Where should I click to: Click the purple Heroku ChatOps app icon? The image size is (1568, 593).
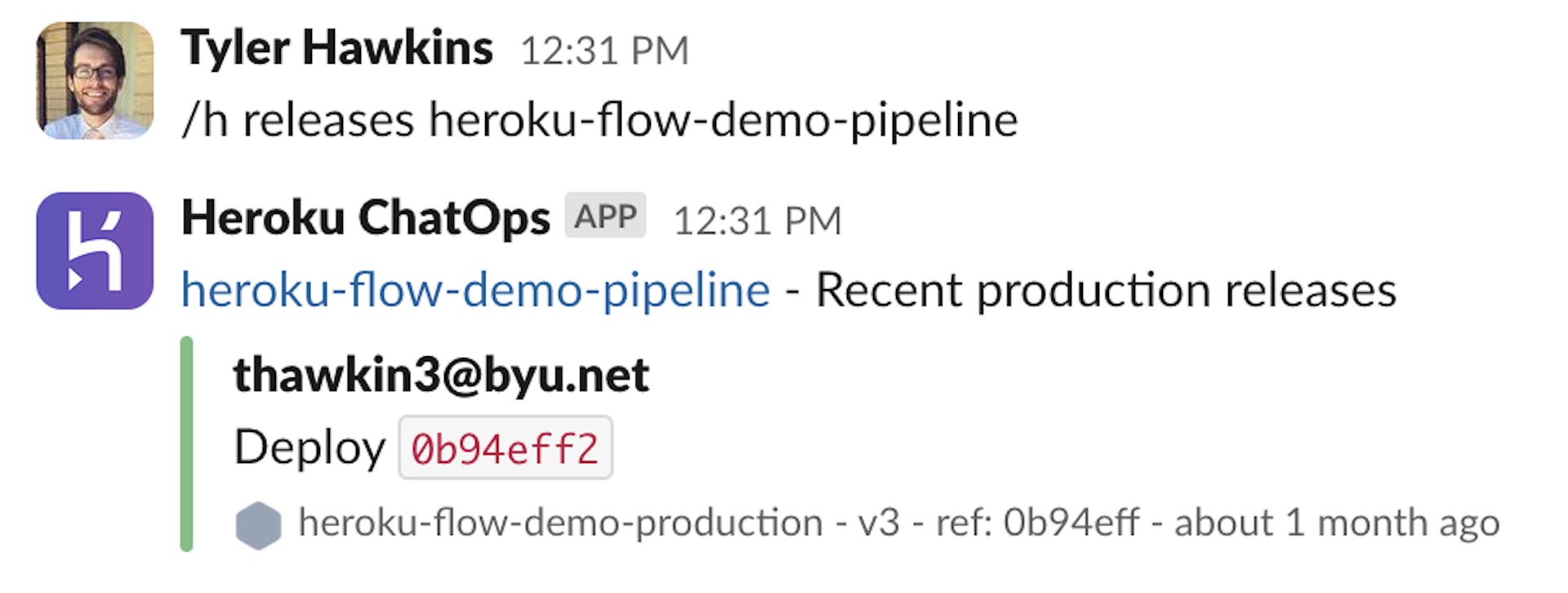(95, 251)
